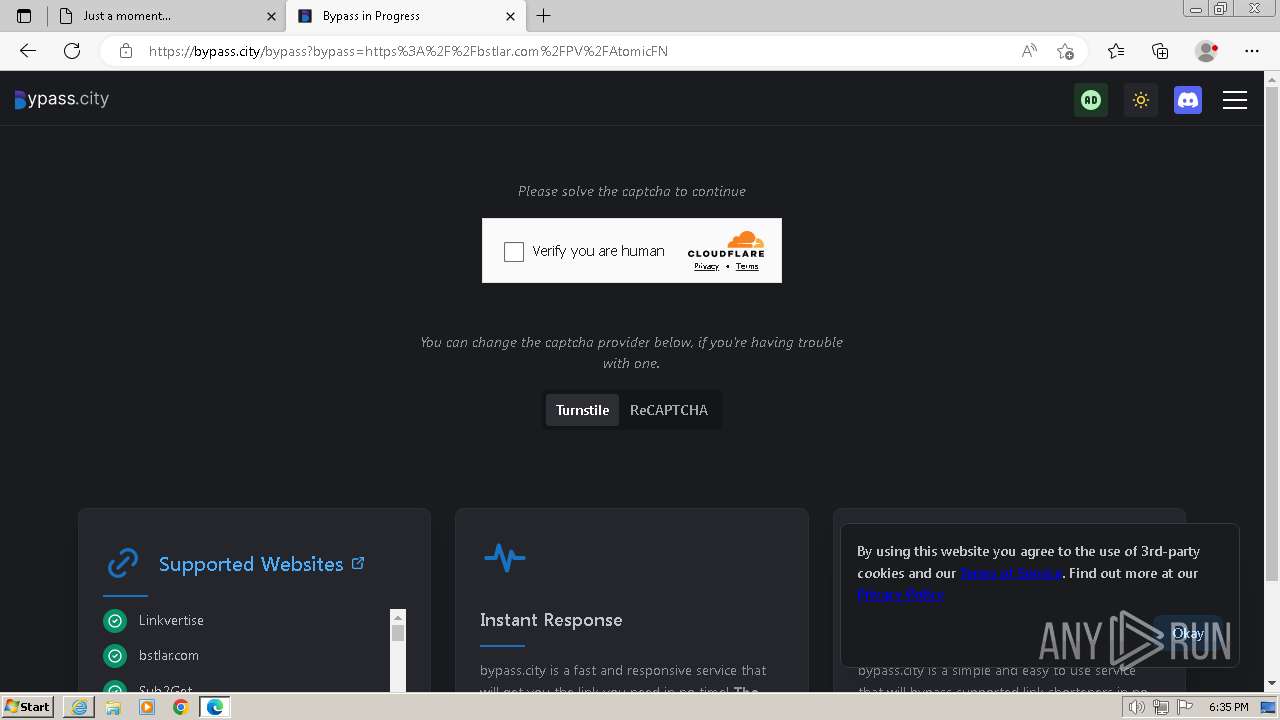Open Microsoft Edge from the taskbar
This screenshot has height=720, width=1280.
coord(215,707)
